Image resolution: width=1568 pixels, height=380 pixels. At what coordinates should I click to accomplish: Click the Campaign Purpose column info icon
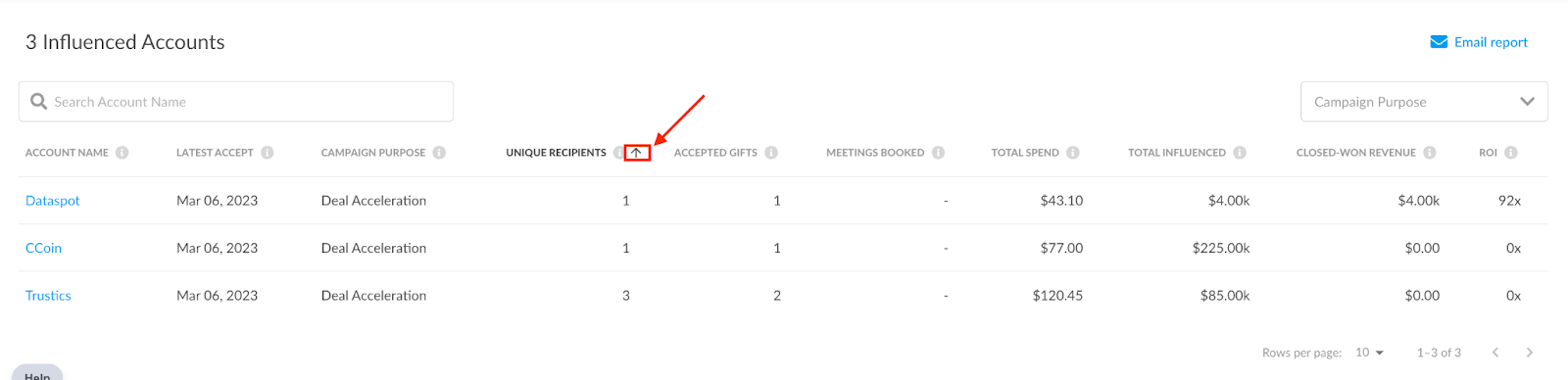439,153
